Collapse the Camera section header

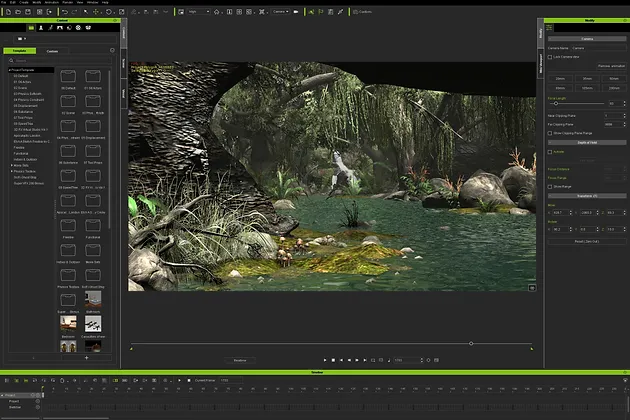(587, 39)
